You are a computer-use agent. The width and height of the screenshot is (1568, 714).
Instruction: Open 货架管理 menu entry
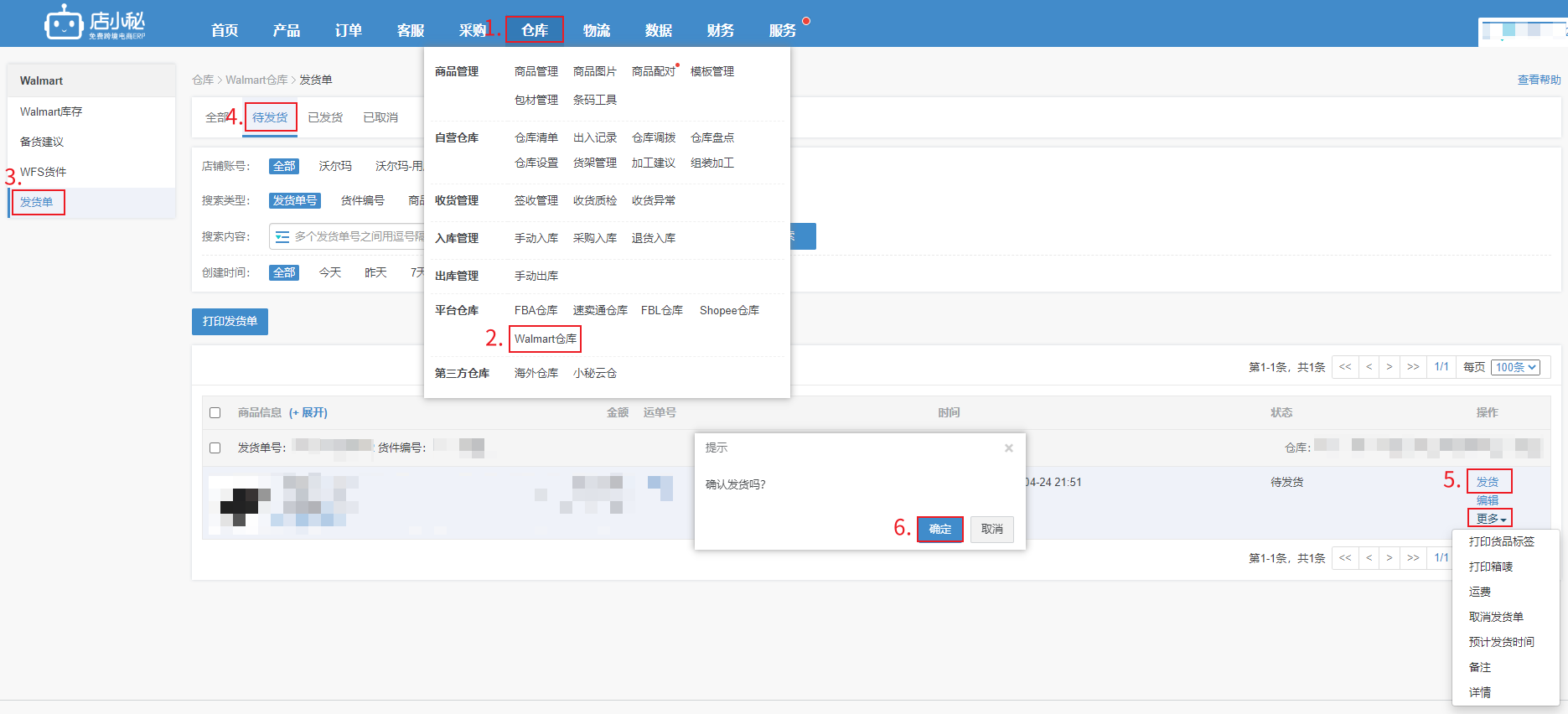click(x=595, y=163)
